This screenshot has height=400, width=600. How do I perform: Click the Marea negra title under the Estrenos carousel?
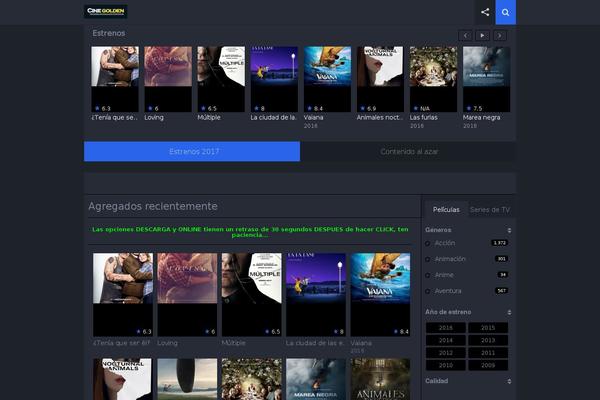[481, 118]
